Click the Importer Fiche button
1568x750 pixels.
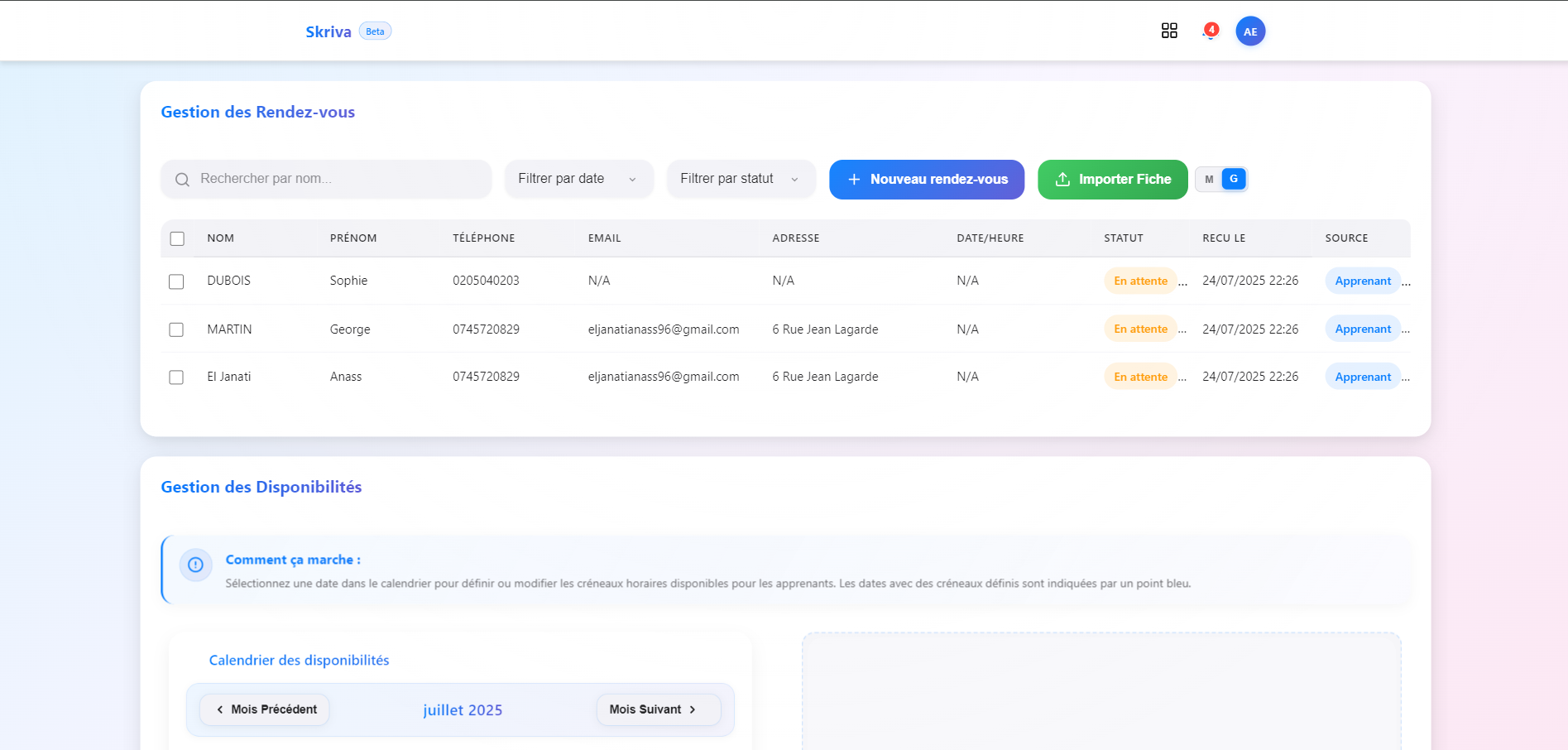(x=1113, y=180)
